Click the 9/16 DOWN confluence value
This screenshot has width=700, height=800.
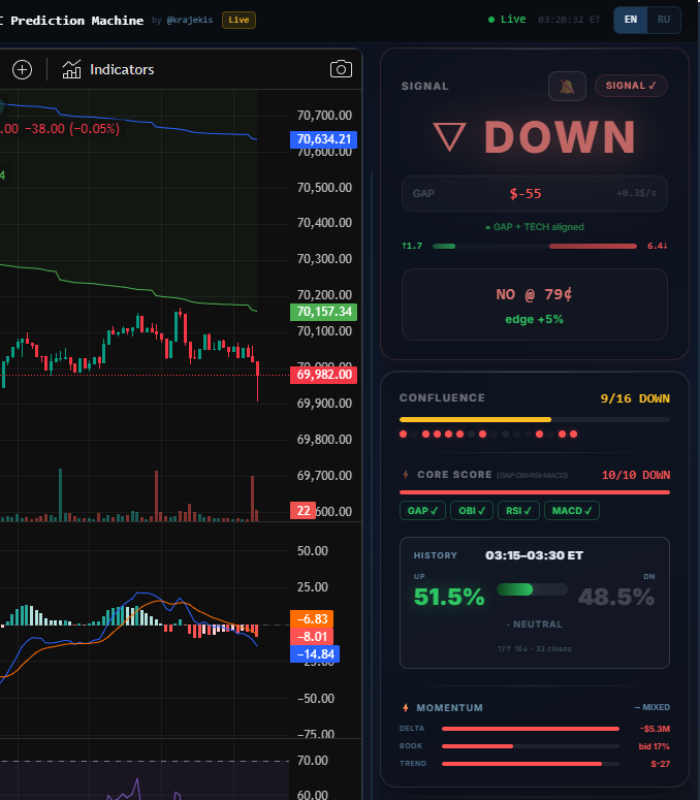tap(635, 398)
